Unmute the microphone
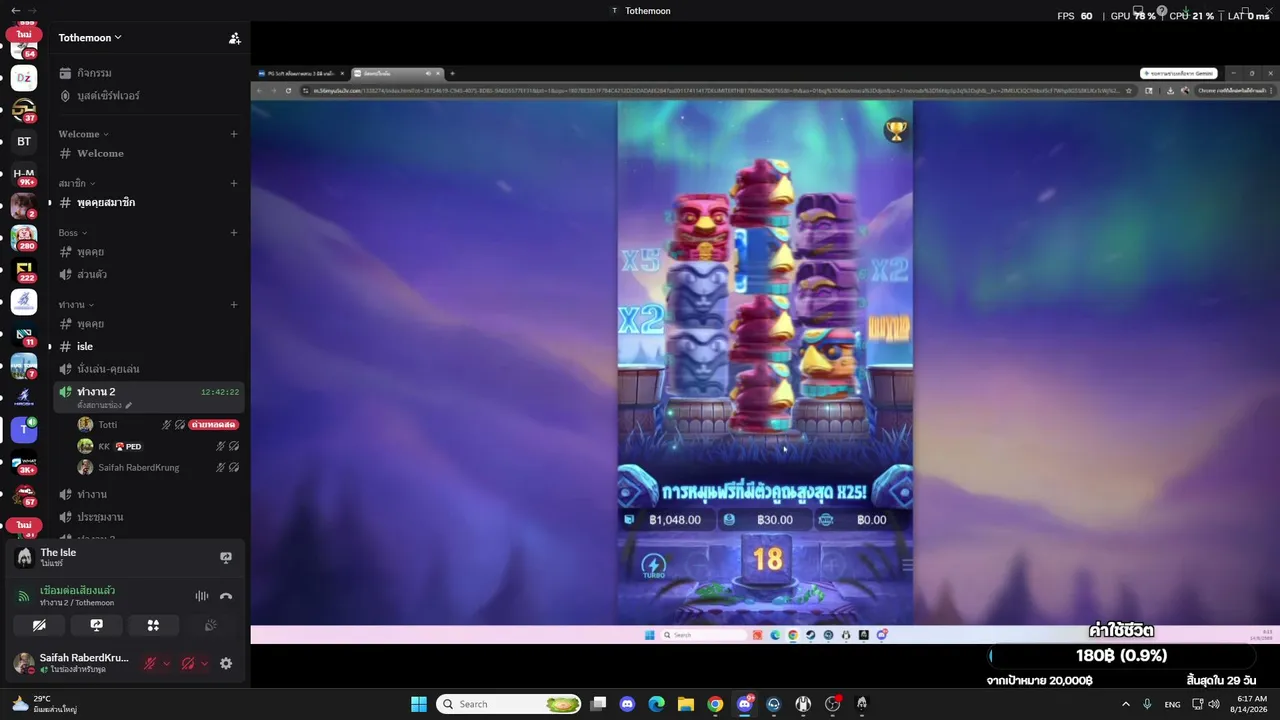1280x720 pixels. point(150,663)
